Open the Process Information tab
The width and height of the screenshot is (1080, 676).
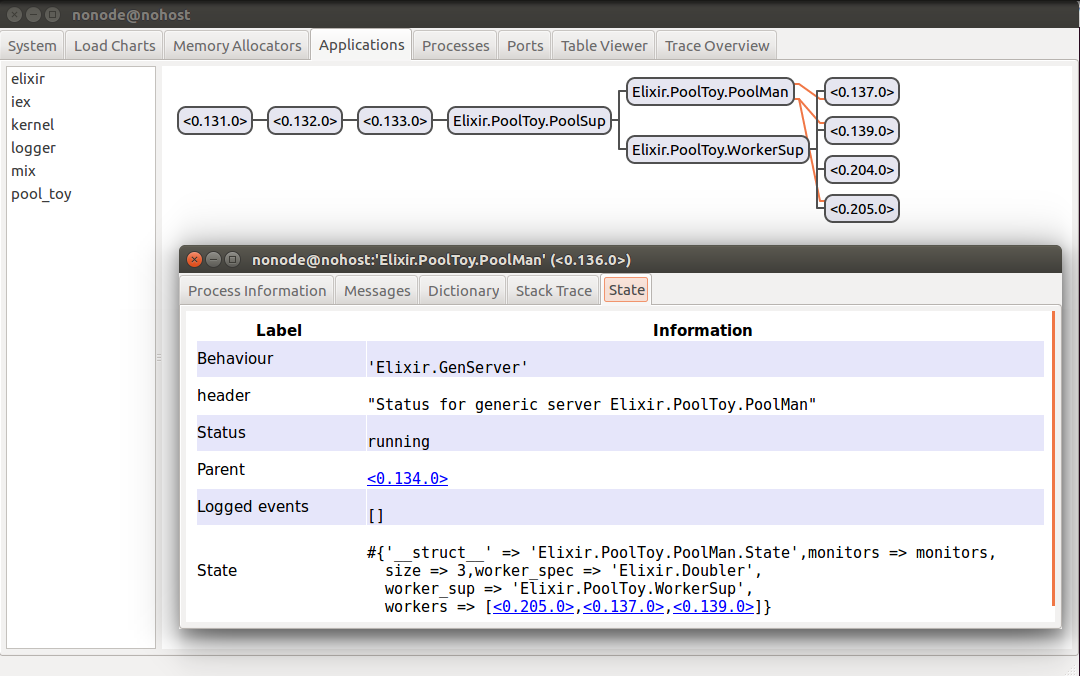click(x=257, y=291)
